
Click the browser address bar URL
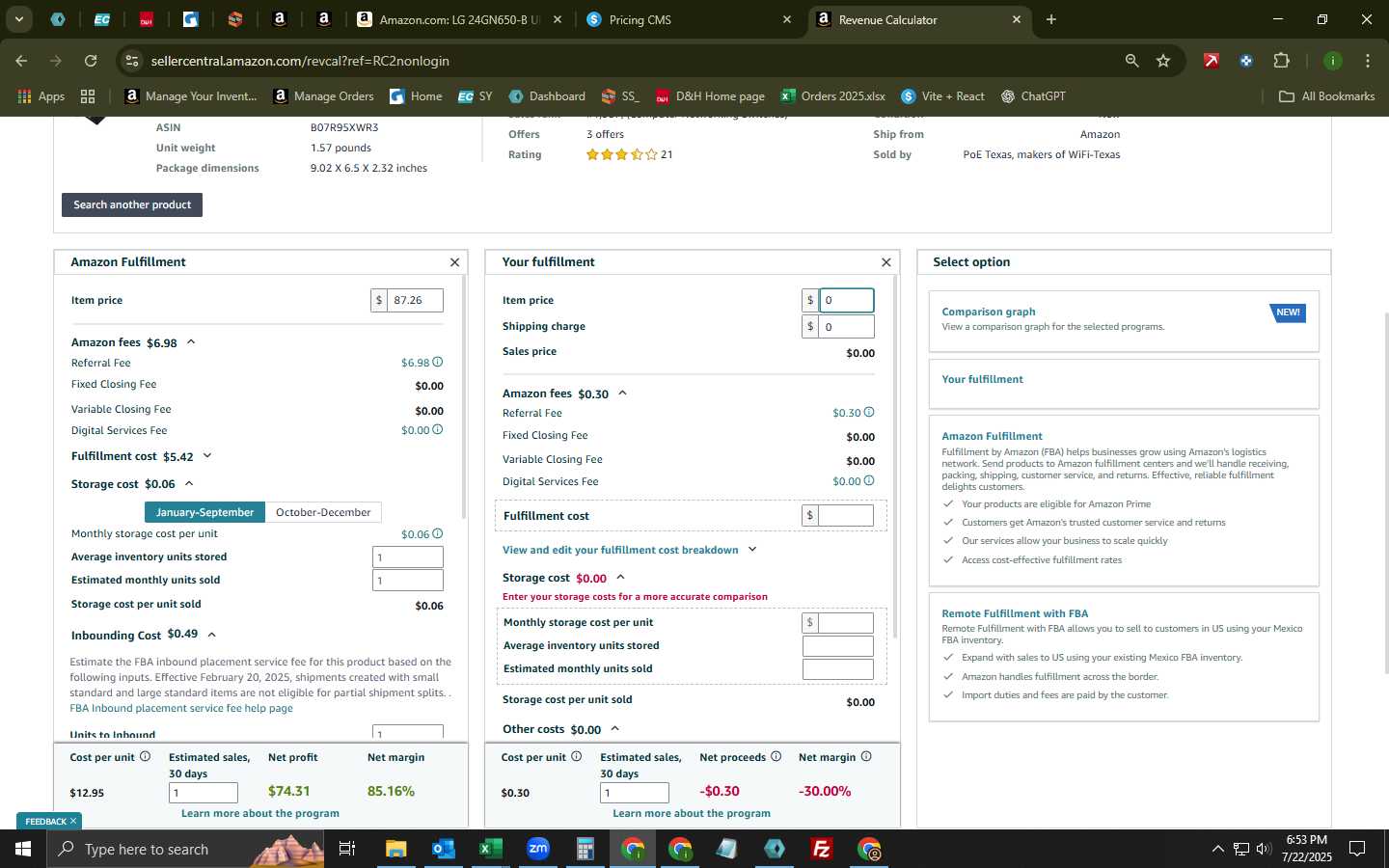pos(300,61)
